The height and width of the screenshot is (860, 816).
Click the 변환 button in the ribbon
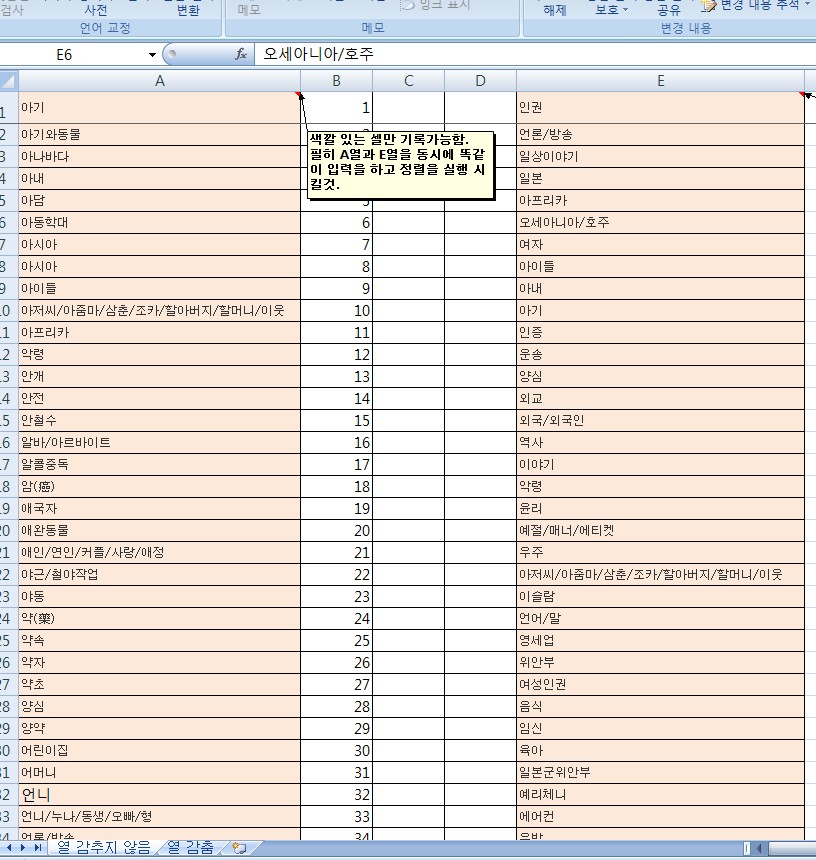pyautogui.click(x=187, y=10)
